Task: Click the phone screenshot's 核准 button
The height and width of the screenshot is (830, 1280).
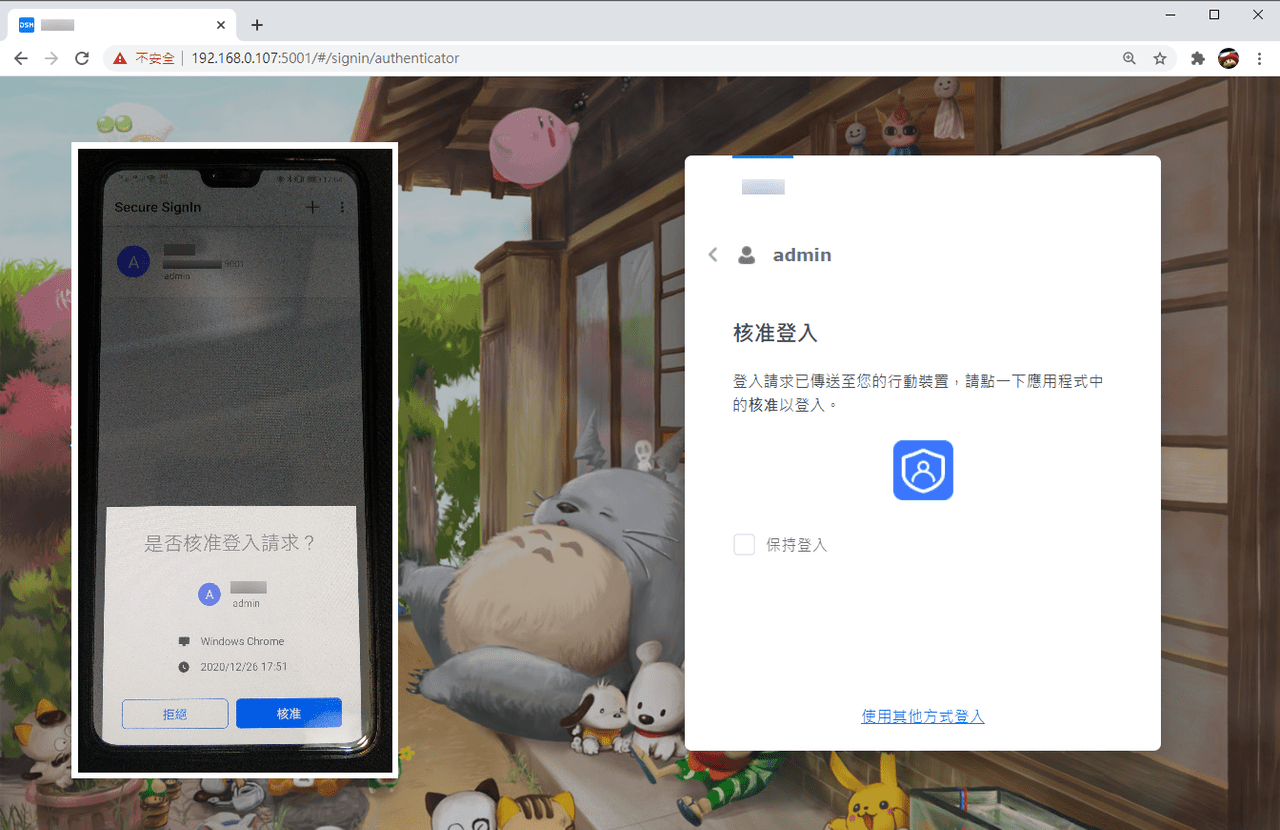Action: (x=289, y=714)
